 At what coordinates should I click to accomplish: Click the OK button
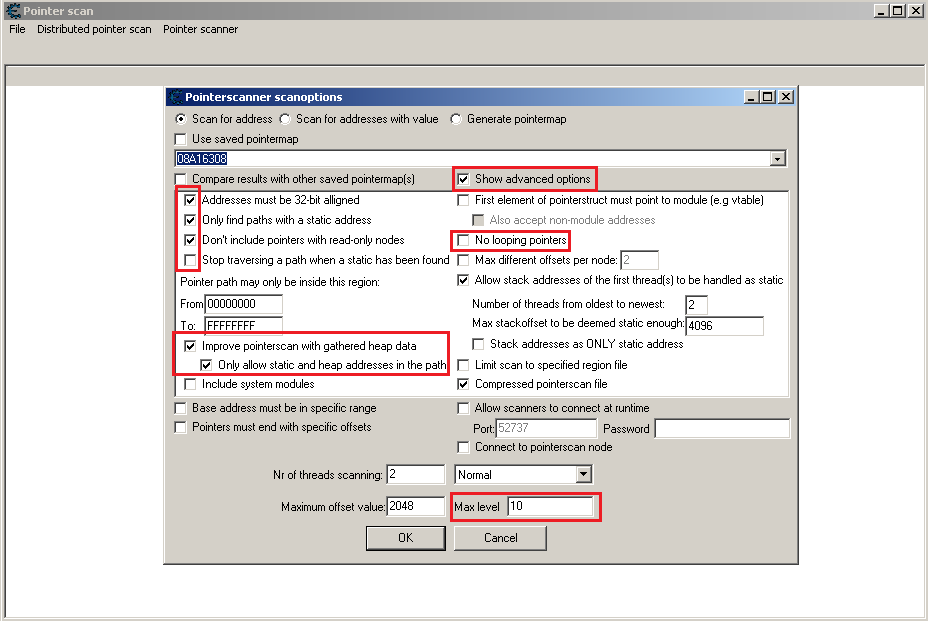[x=405, y=538]
